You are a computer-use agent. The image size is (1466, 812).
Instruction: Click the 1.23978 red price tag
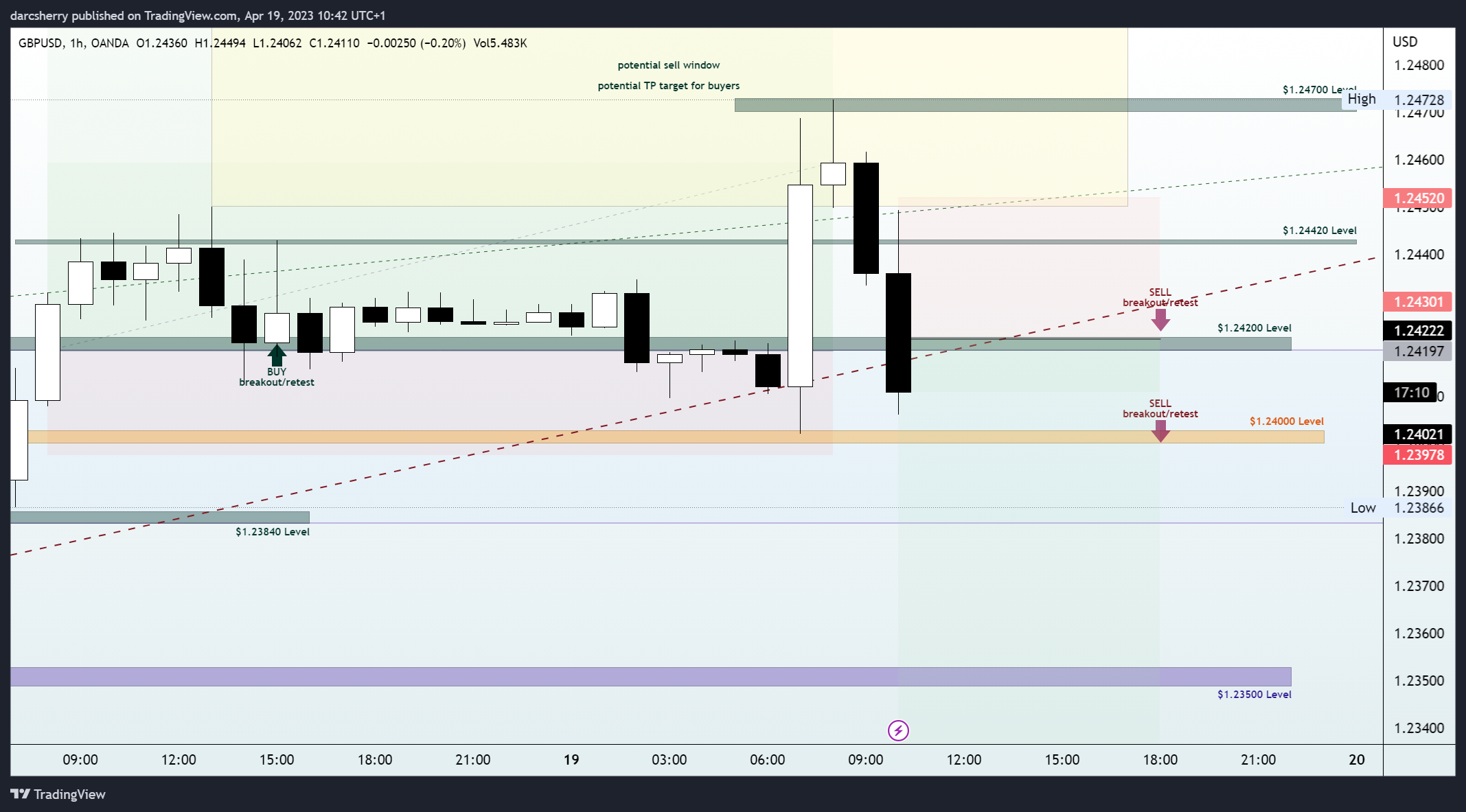pos(1418,455)
